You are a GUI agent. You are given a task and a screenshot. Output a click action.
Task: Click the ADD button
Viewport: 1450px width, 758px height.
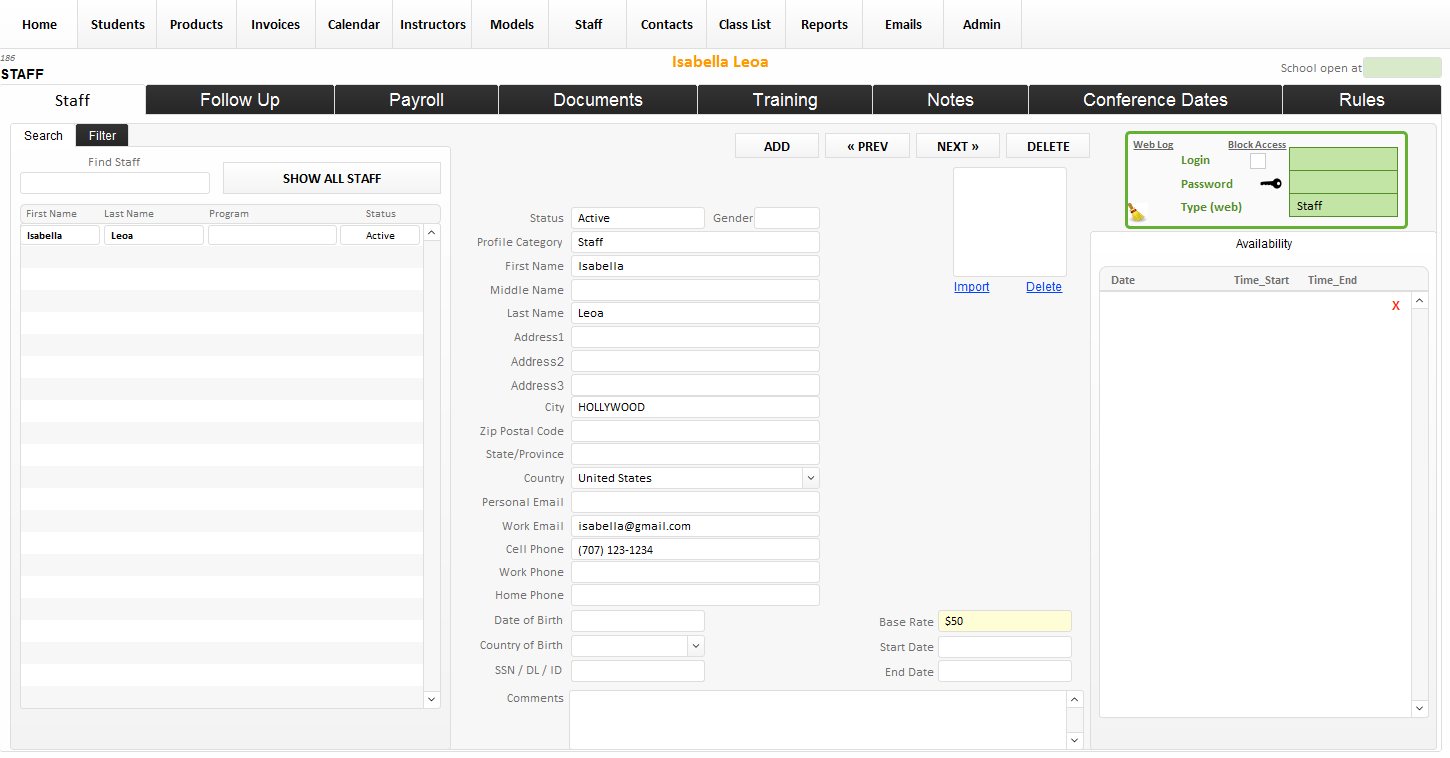pos(777,146)
